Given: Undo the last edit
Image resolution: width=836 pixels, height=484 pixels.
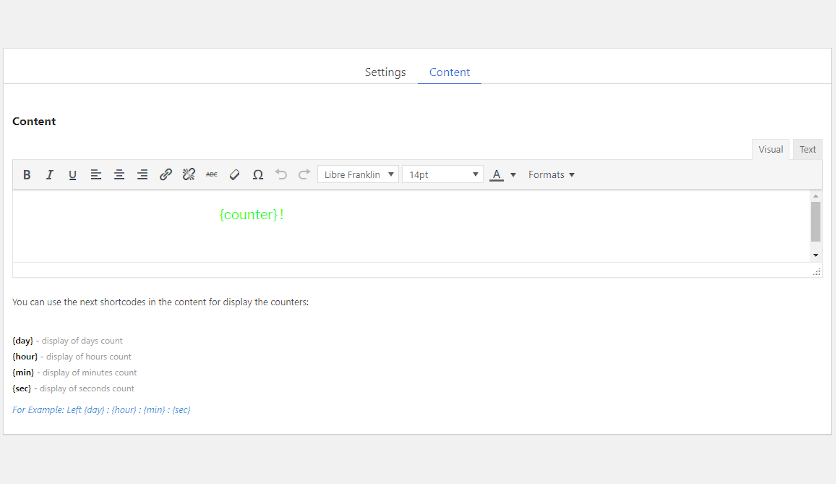Looking at the screenshot, I should point(281,175).
